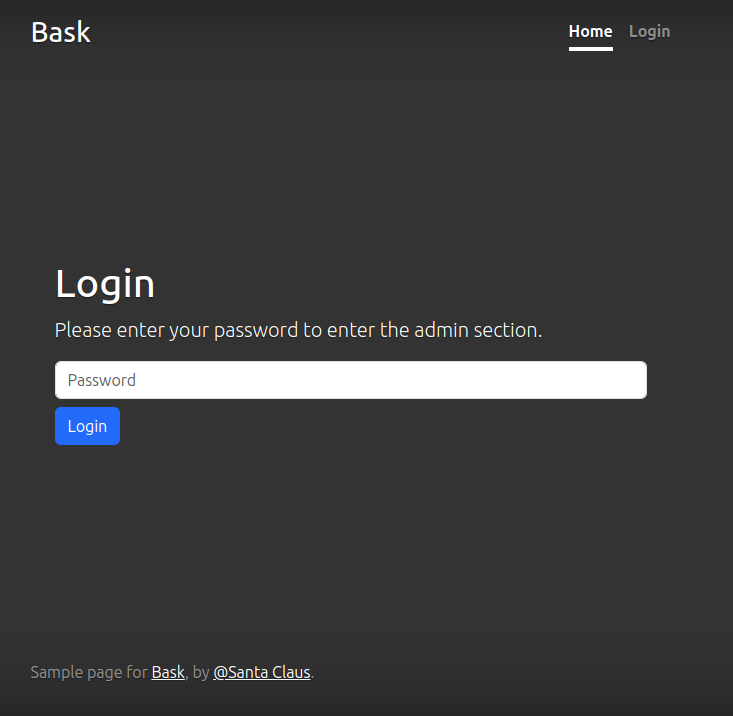This screenshot has width=733, height=716.
Task: Click the "Sample page for" footer text
Action: [89, 672]
